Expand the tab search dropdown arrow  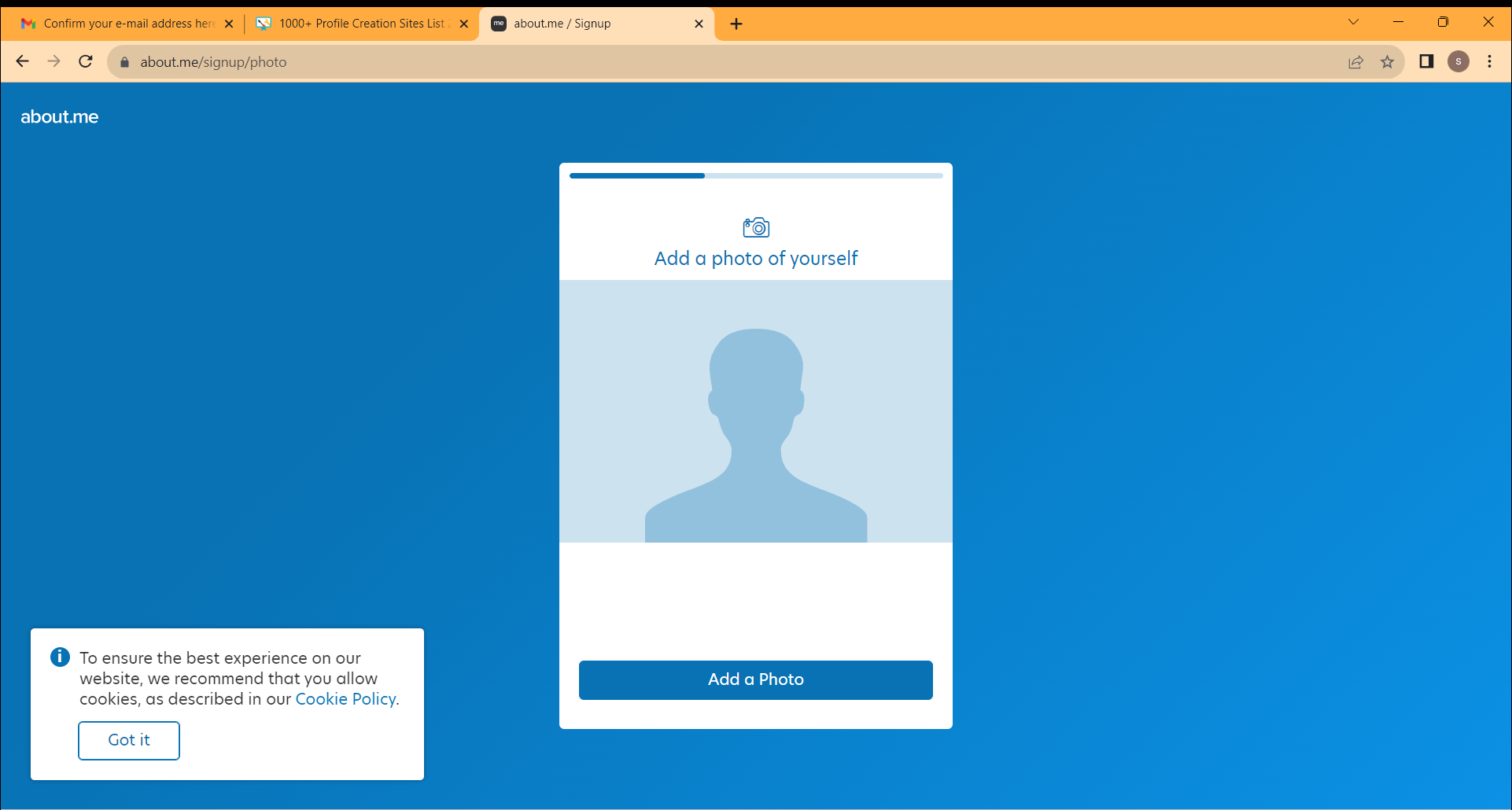click(1353, 22)
